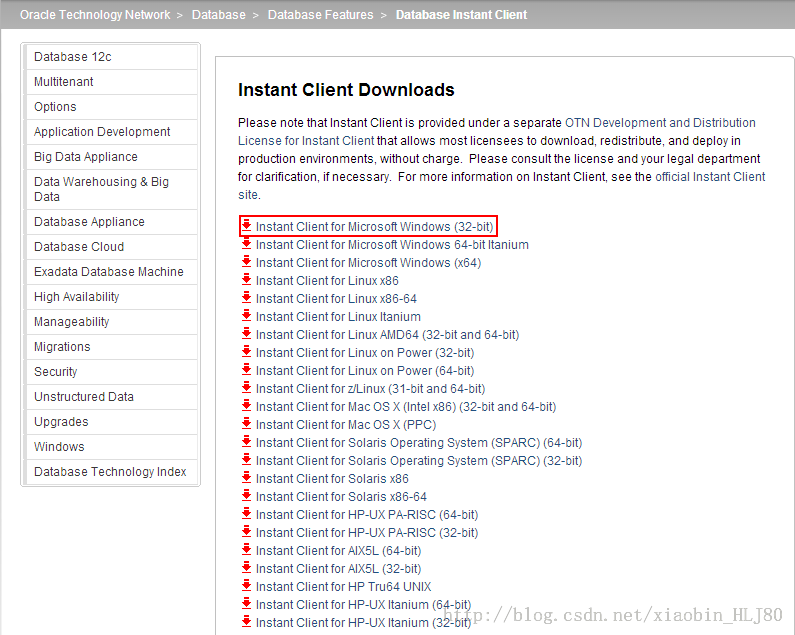Click download icon beside Windows (32-bit) client
Viewport: 795px width, 635px height.
(247, 226)
